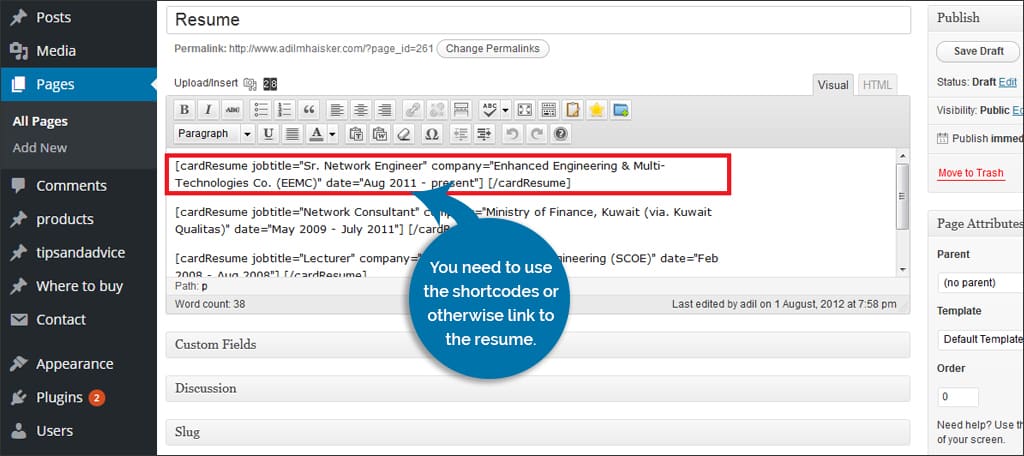Align text center
Viewport: 1024px width, 456px height.
coord(360,110)
